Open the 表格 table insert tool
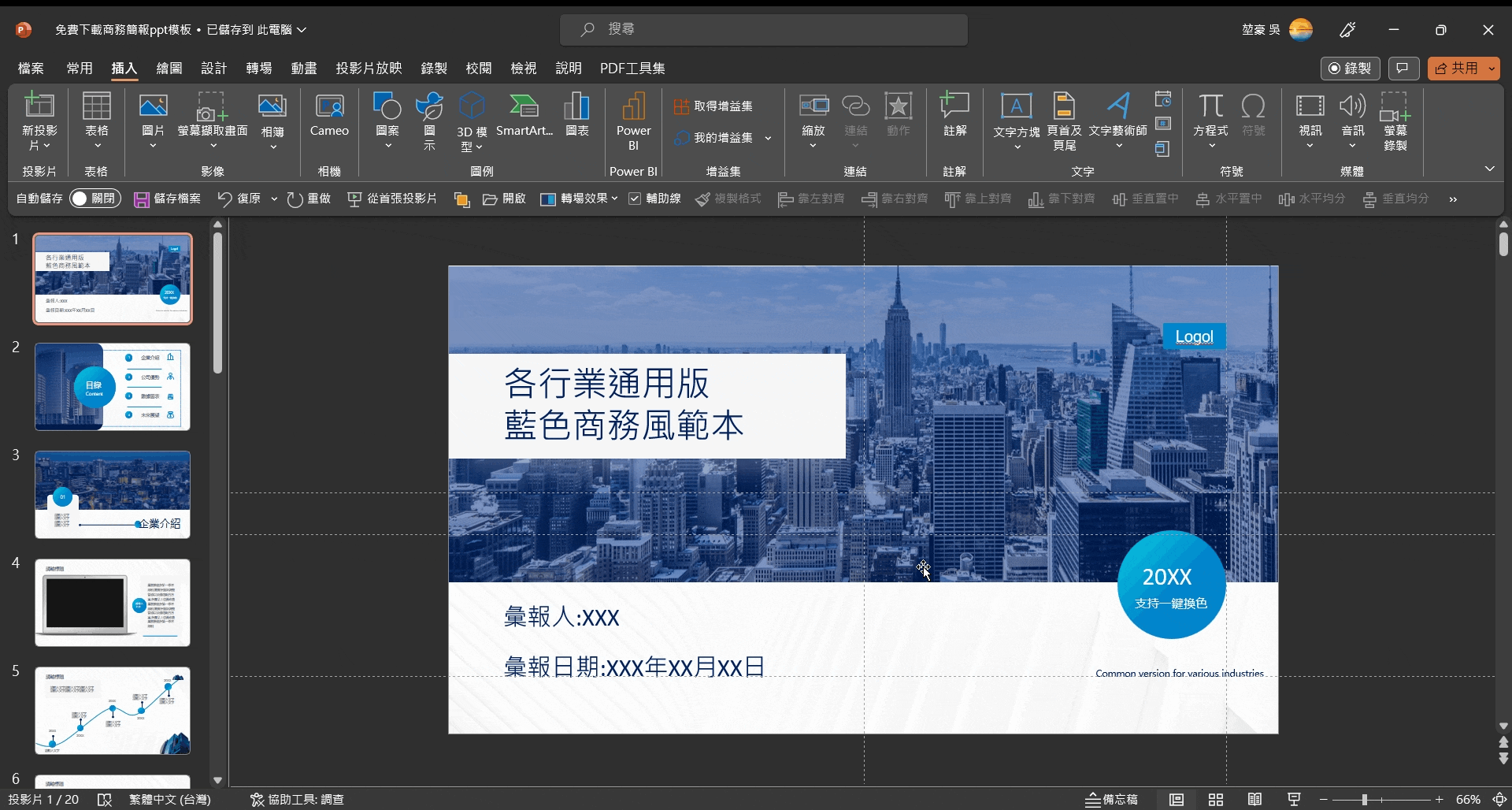 (96, 121)
